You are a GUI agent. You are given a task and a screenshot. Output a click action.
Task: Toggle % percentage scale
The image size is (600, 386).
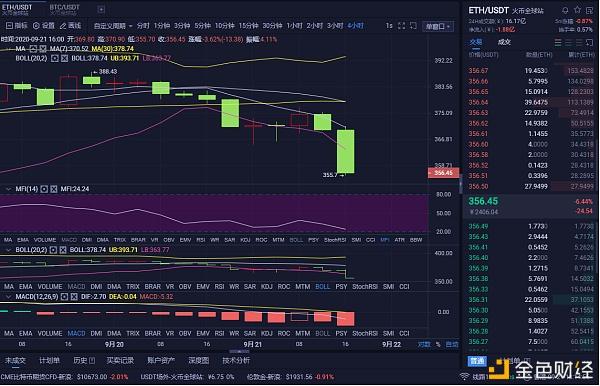[438, 344]
